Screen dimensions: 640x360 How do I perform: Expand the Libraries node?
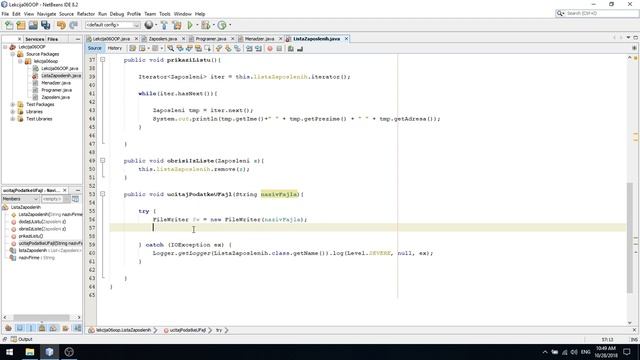[13, 112]
